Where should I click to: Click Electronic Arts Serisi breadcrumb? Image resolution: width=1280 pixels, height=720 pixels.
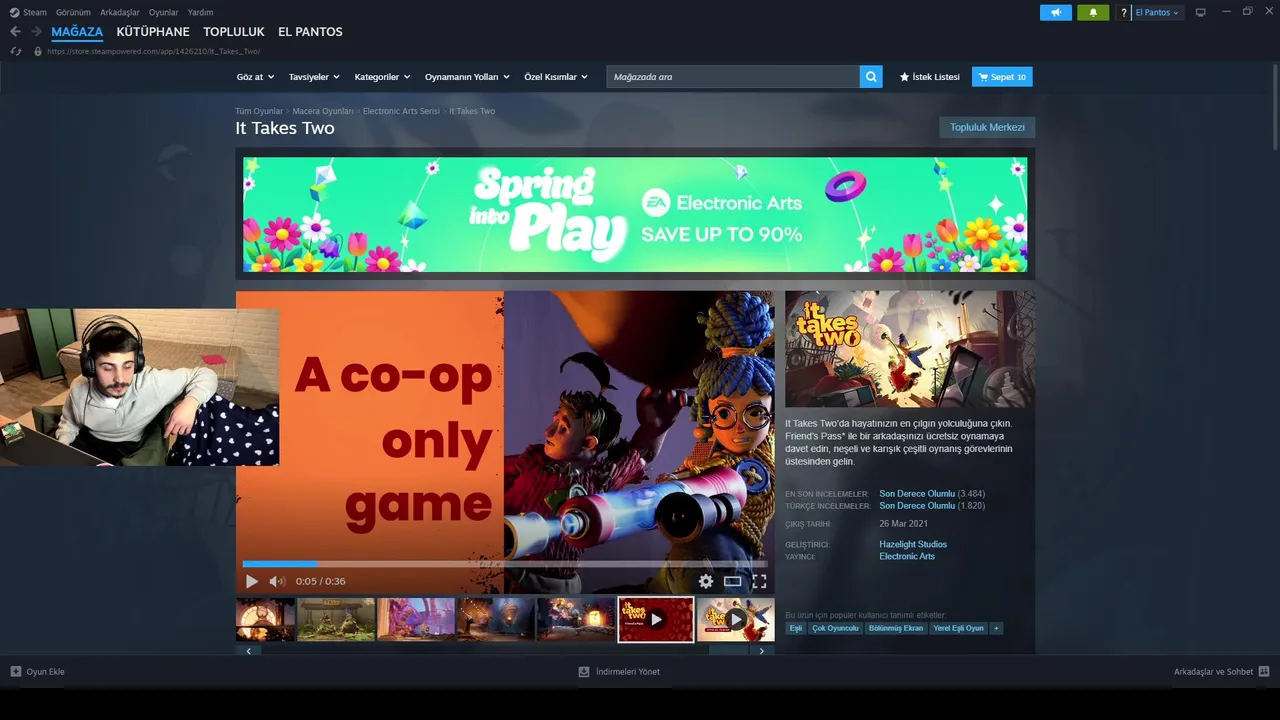pyautogui.click(x=401, y=111)
